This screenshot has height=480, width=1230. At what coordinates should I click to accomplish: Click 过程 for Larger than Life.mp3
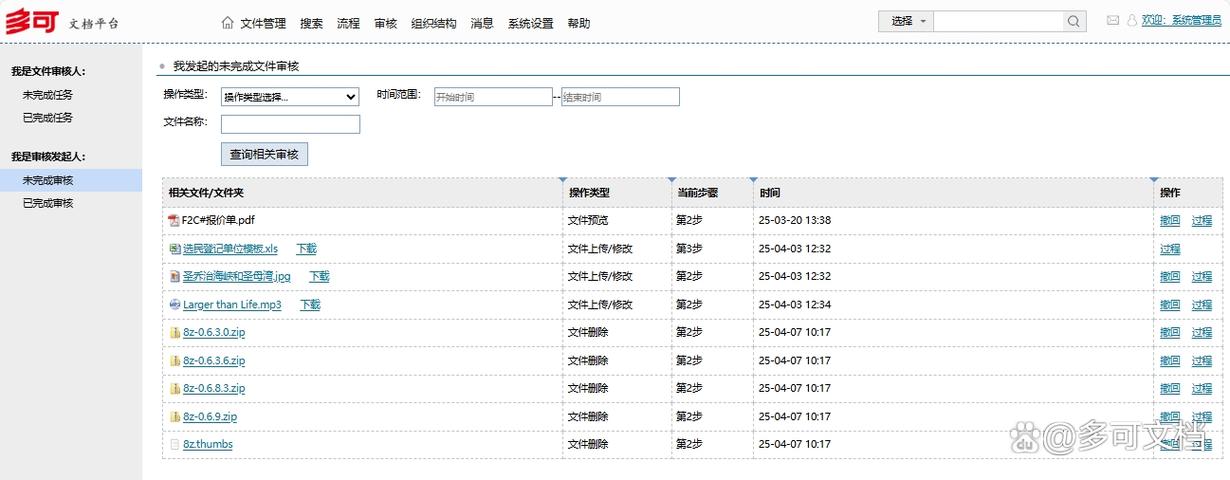click(x=1202, y=304)
